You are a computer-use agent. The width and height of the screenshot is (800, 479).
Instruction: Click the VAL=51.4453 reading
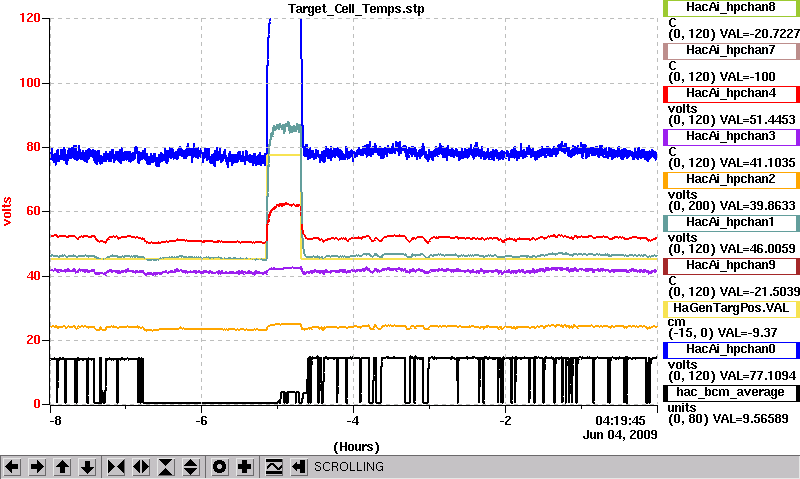click(x=757, y=120)
